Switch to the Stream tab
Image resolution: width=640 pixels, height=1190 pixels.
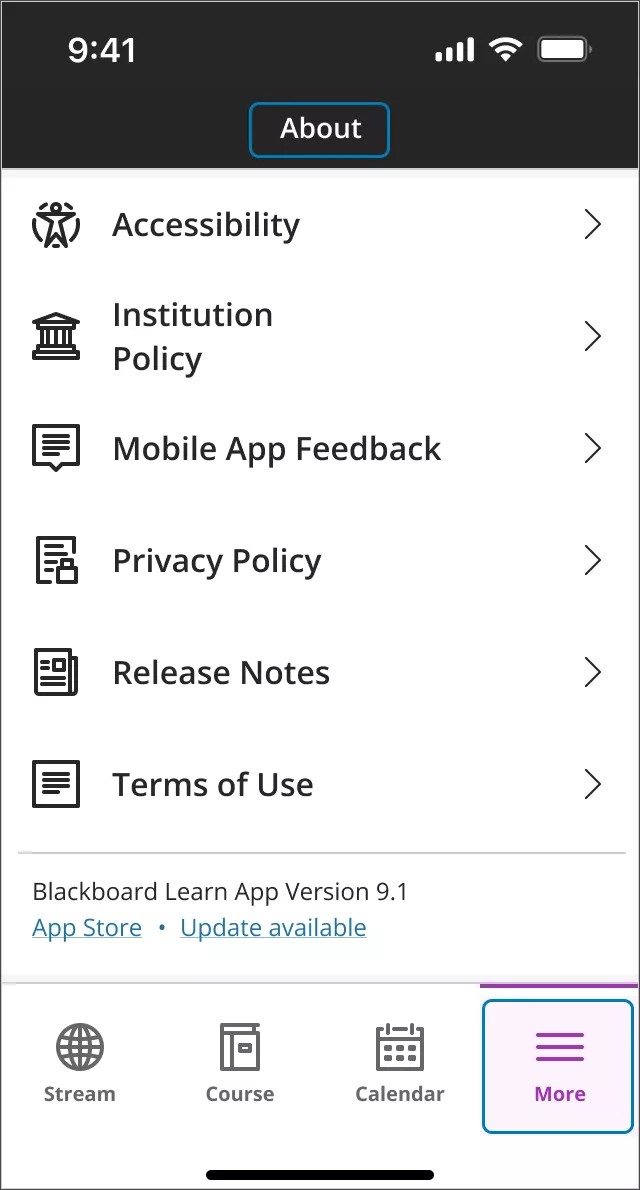79,1065
